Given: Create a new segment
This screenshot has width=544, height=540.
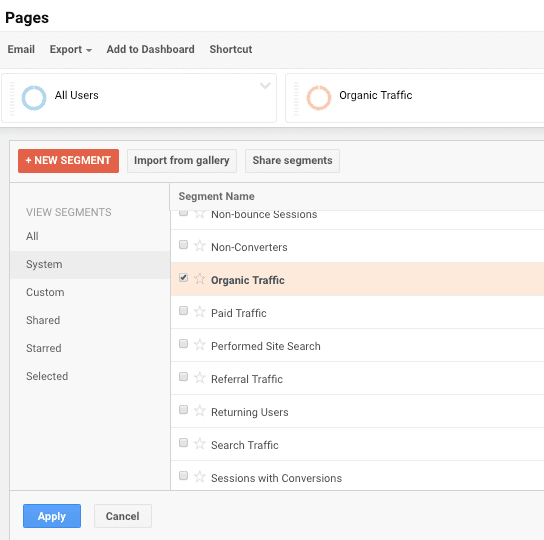Looking at the screenshot, I should point(68,161).
